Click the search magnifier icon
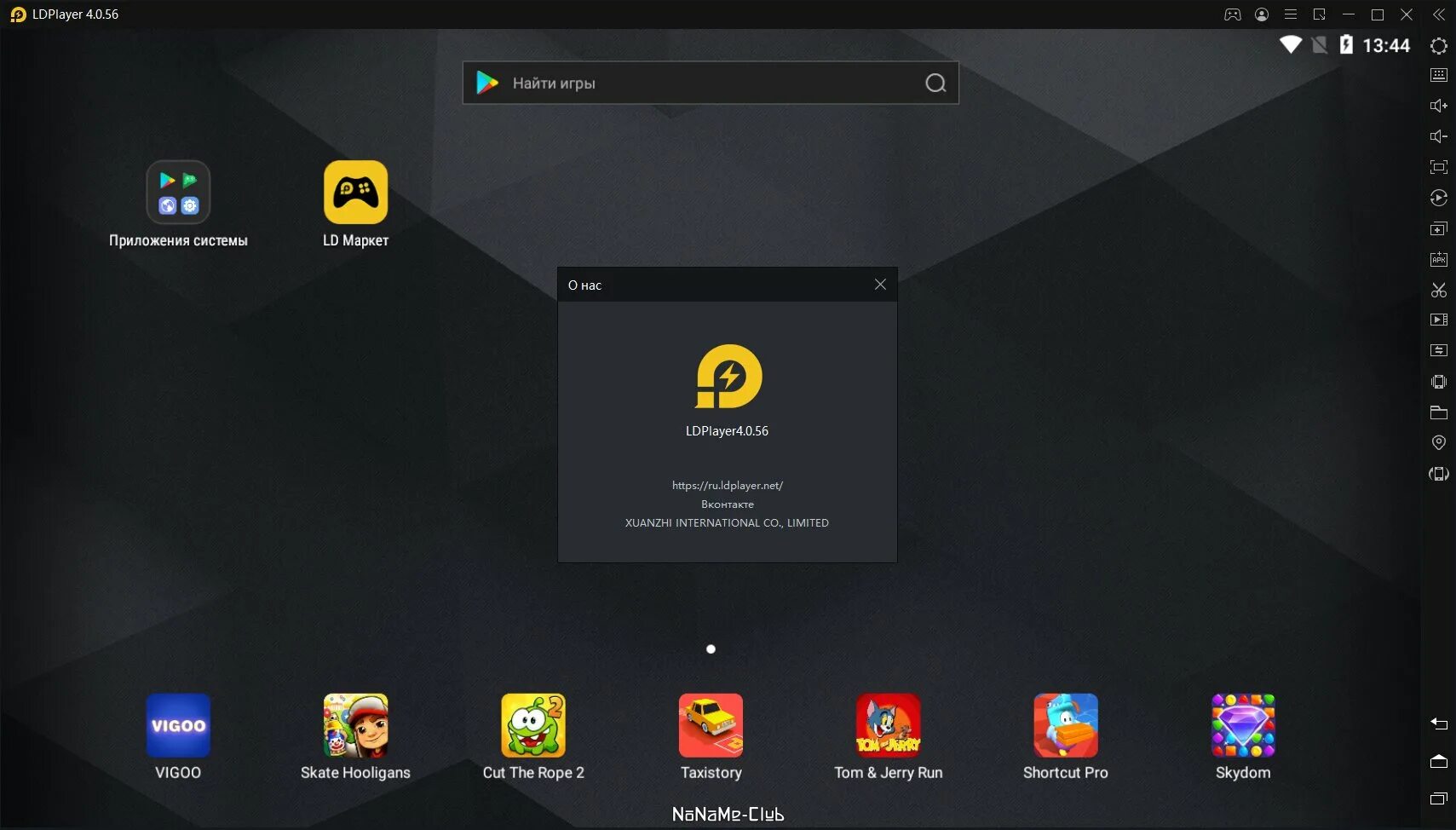Screen dimensions: 1456x830 [x=935, y=83]
